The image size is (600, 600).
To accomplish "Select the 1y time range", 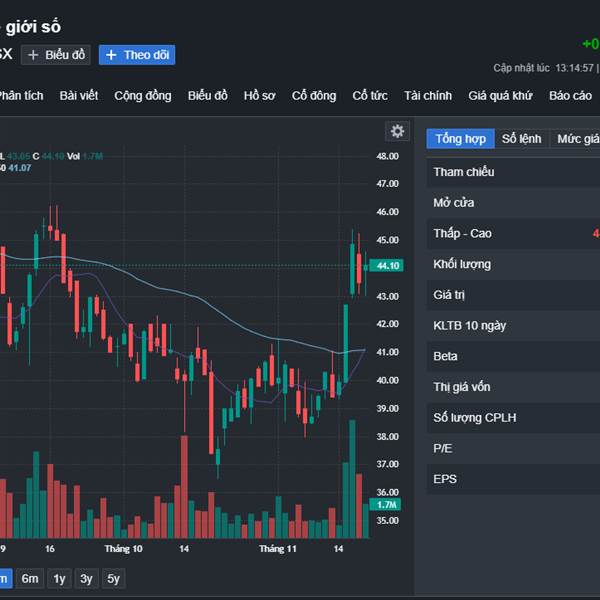I will click(59, 578).
